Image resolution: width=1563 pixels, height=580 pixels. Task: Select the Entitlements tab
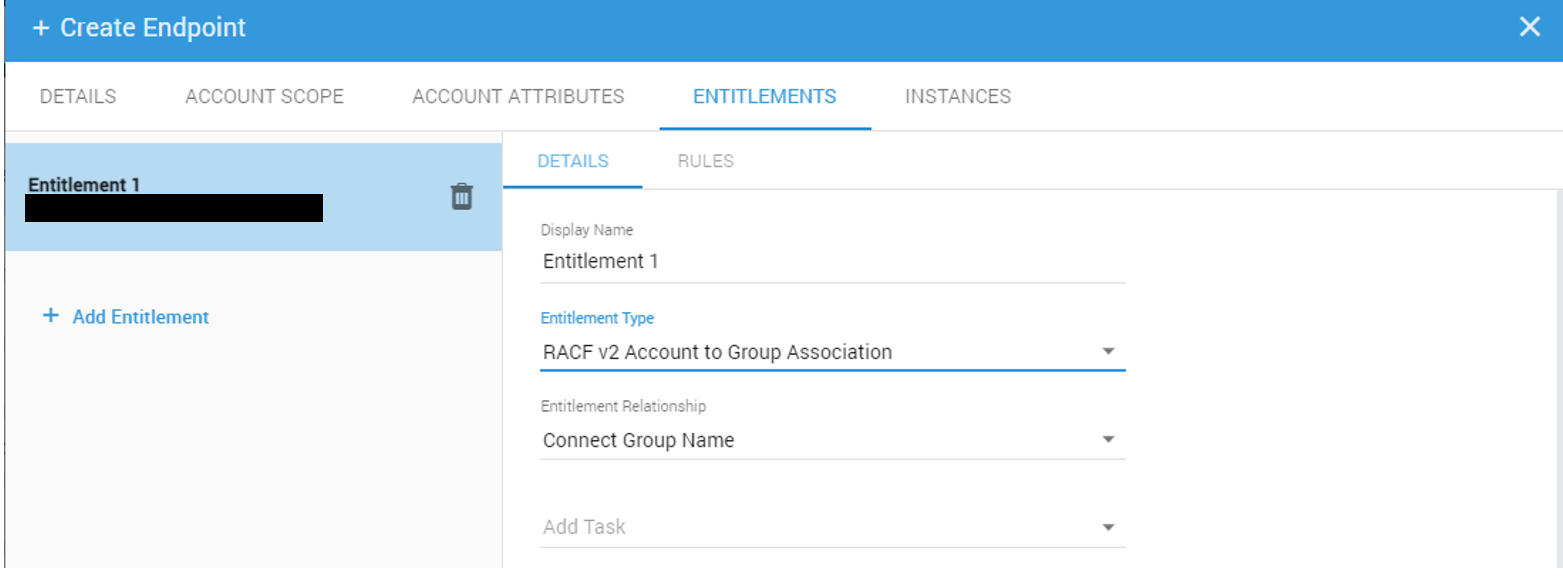764,97
